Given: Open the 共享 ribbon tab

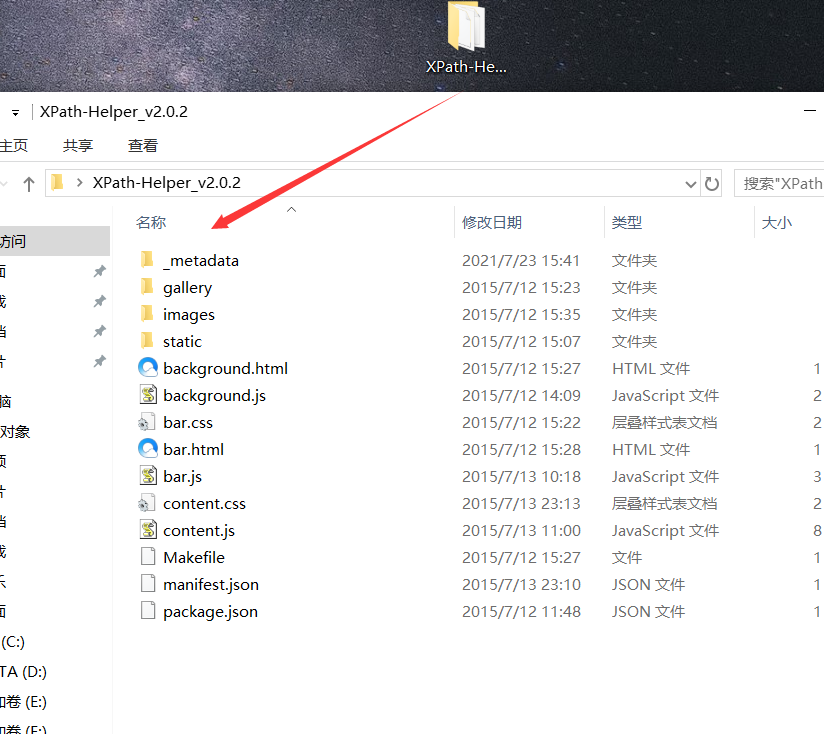Looking at the screenshot, I should coord(77,144).
